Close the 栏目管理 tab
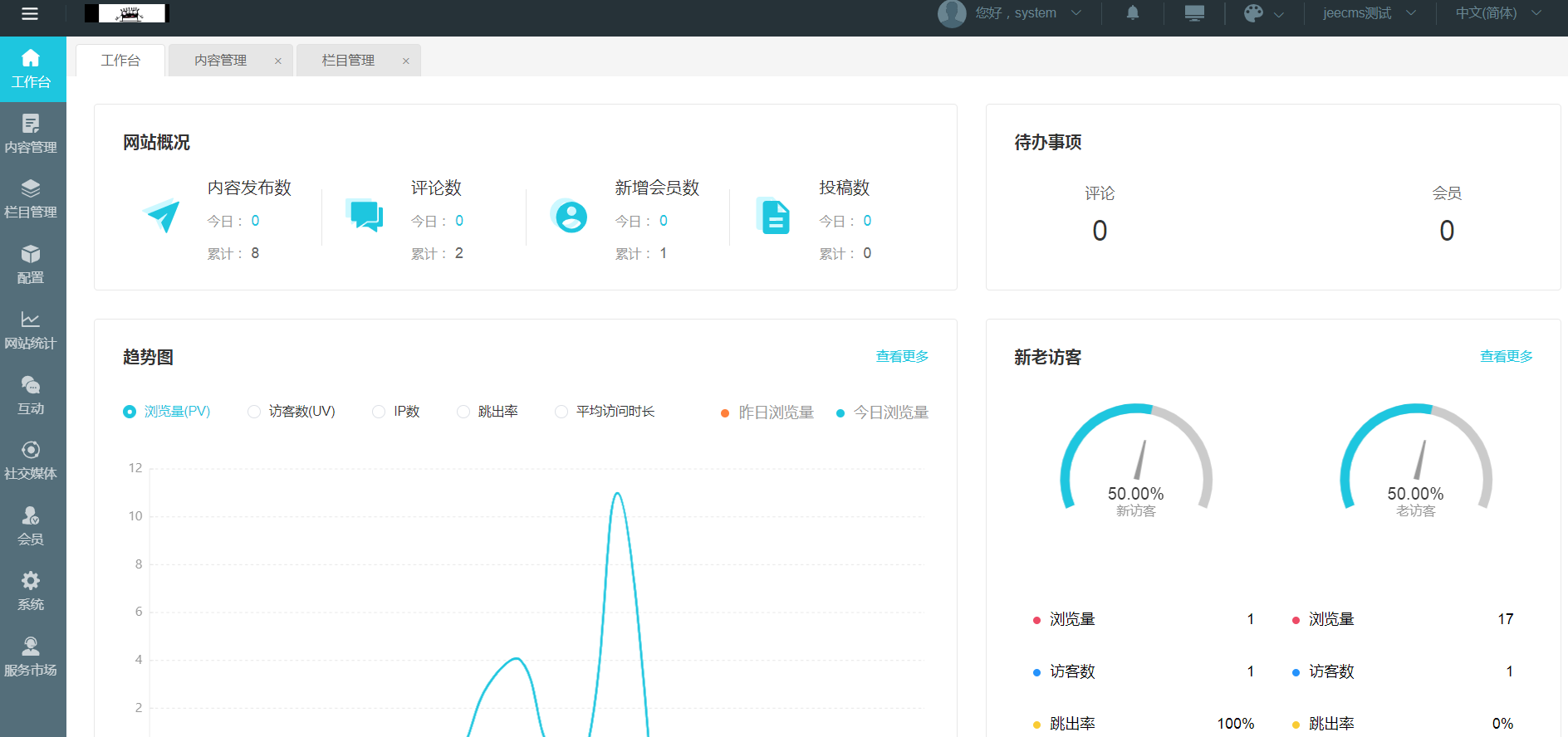1568x737 pixels. pos(406,61)
